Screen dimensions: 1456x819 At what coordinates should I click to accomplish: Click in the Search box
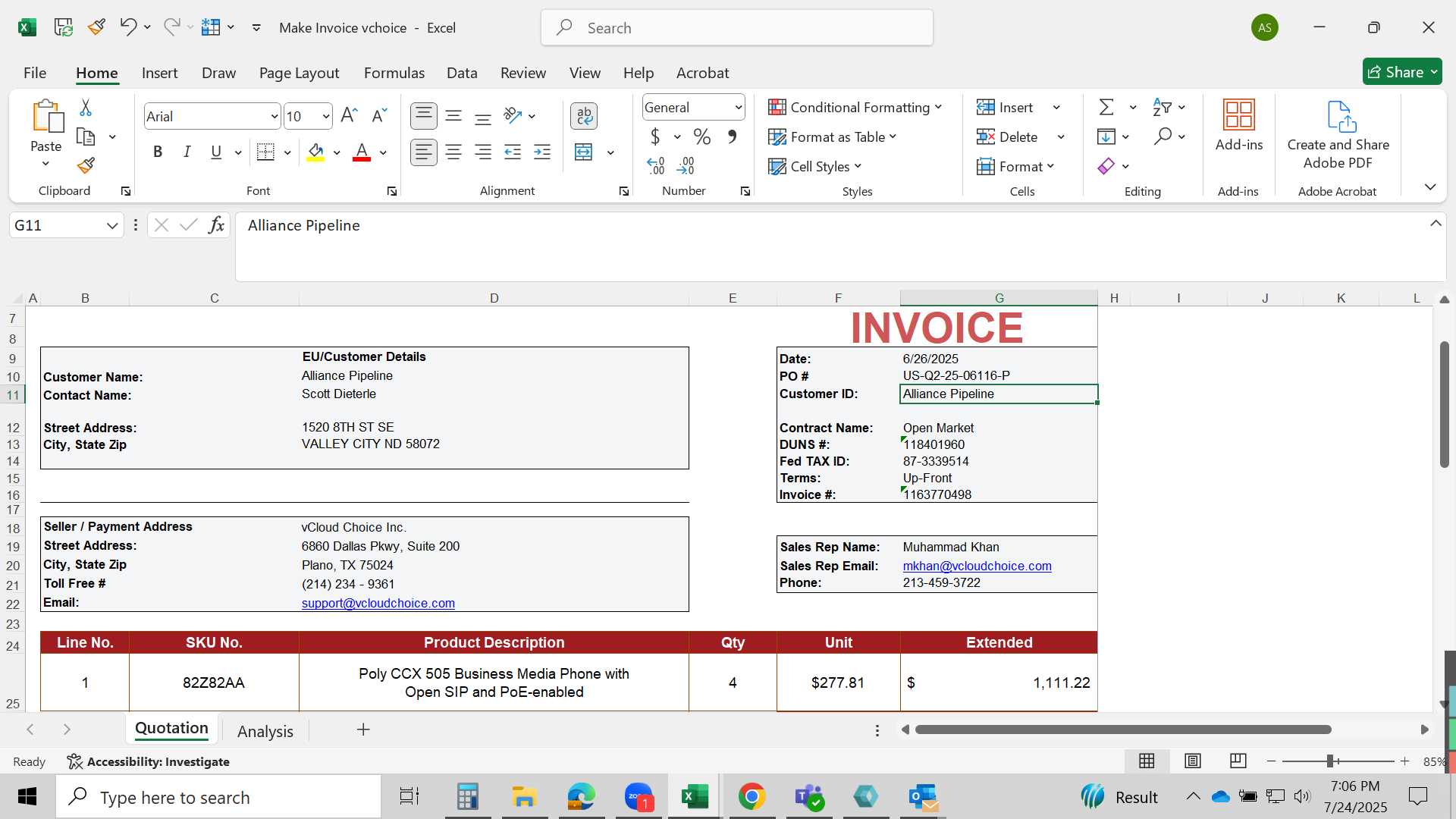737,28
